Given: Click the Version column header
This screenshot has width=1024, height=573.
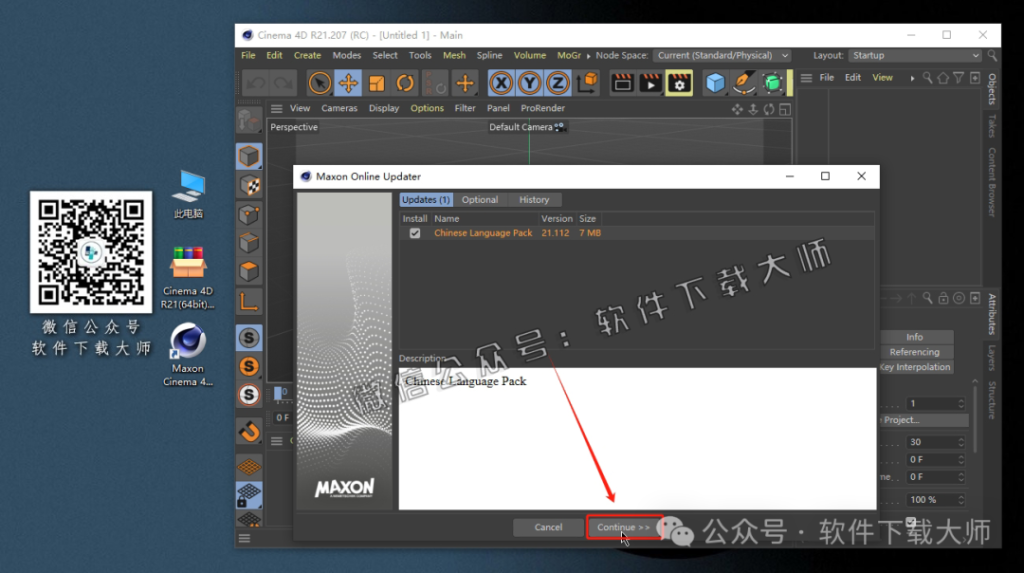Looking at the screenshot, I should tap(556, 219).
